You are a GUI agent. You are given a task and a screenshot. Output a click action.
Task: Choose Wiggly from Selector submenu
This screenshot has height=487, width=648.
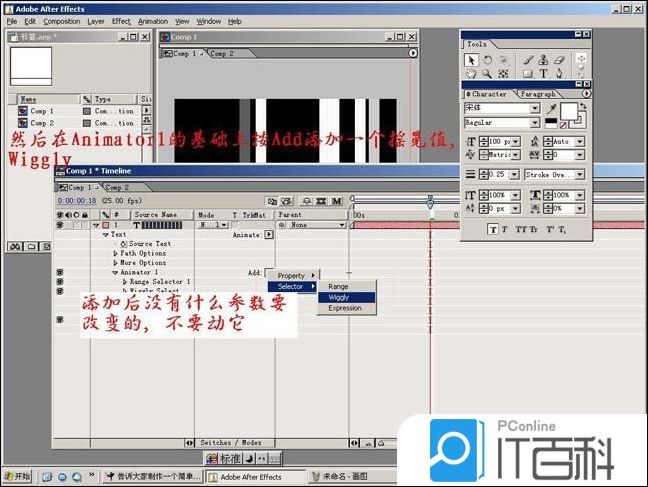347,297
